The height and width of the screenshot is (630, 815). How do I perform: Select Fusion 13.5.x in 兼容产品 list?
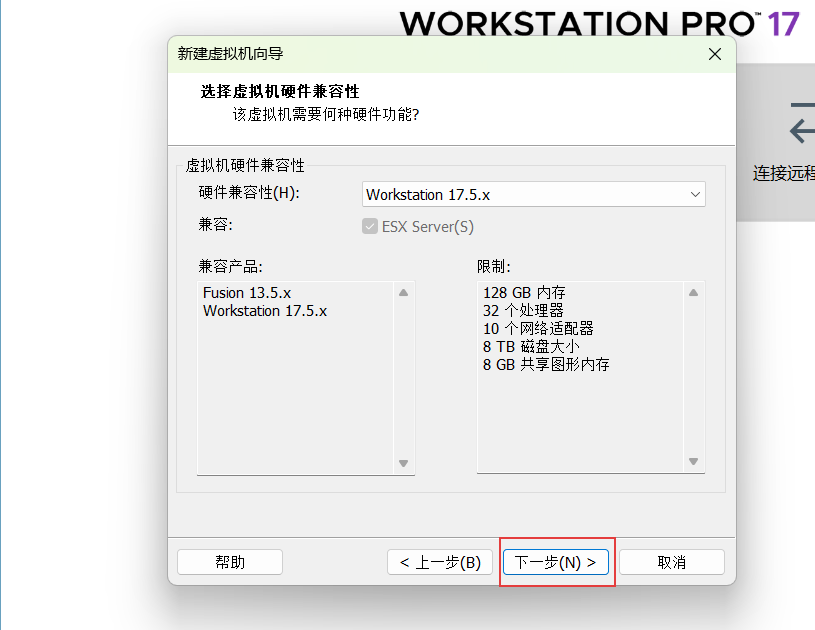coord(247,293)
